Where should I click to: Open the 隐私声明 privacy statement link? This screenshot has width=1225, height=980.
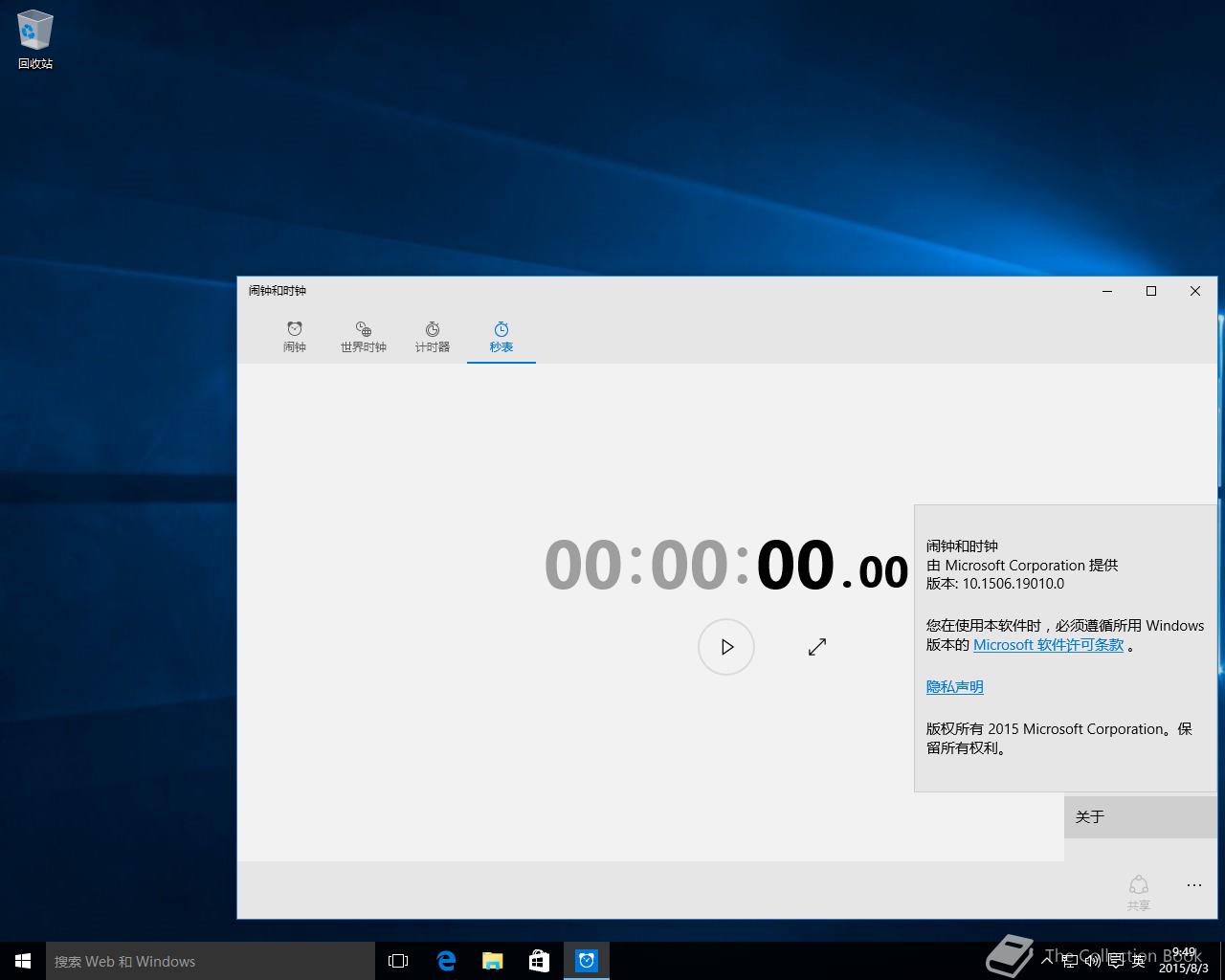954,687
